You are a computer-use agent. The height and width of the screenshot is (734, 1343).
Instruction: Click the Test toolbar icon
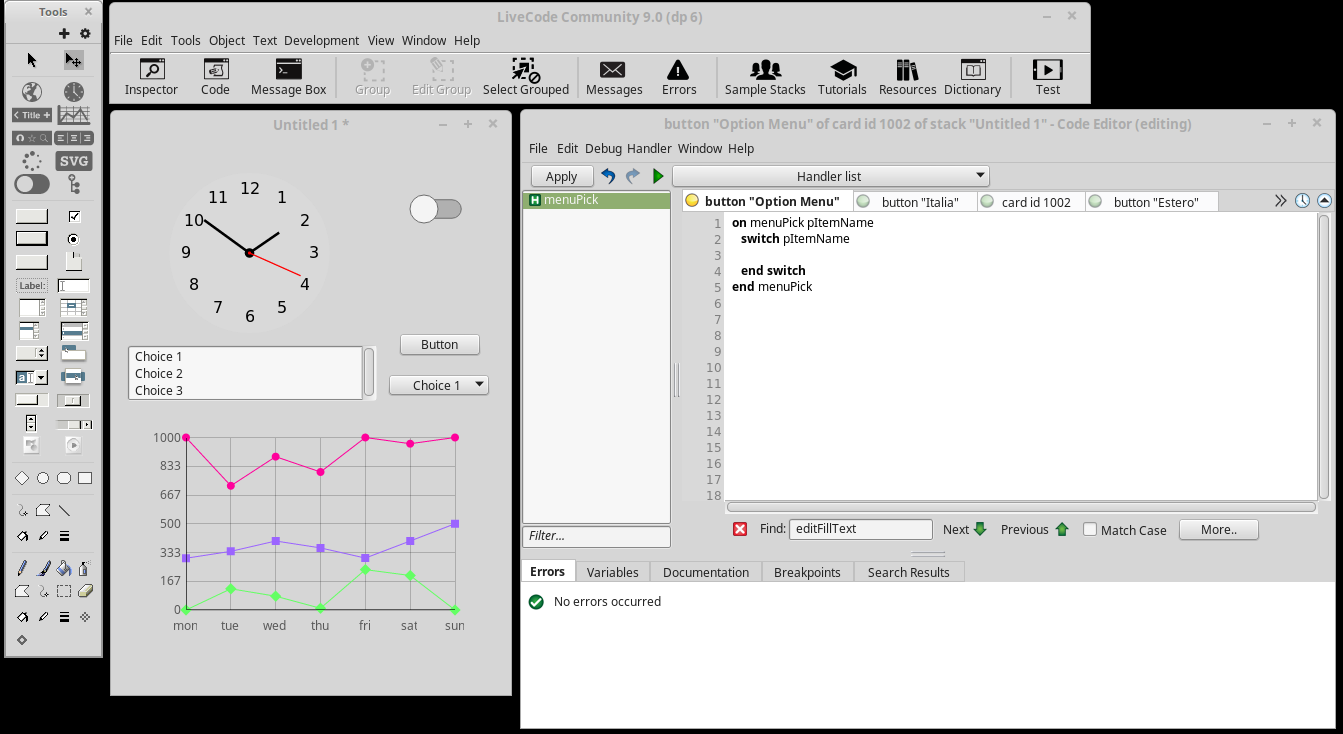coord(1047,78)
